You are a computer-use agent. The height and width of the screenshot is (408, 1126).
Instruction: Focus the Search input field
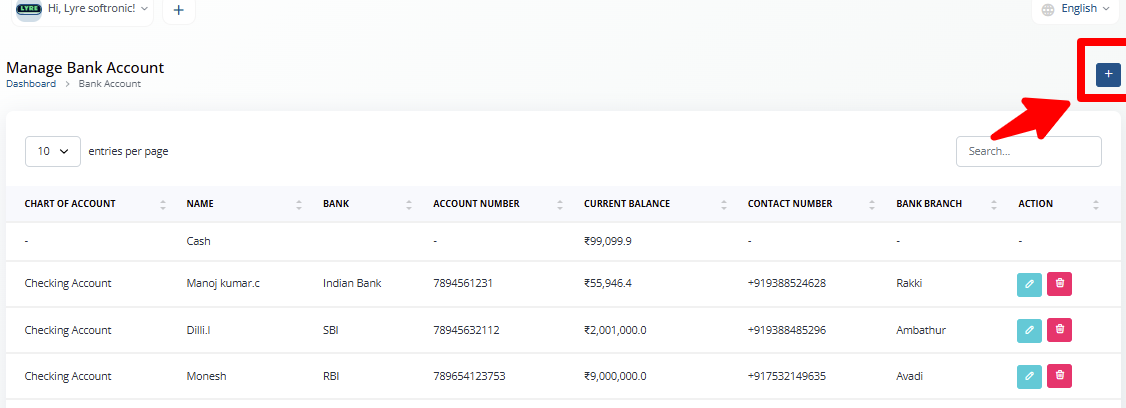click(x=1028, y=151)
